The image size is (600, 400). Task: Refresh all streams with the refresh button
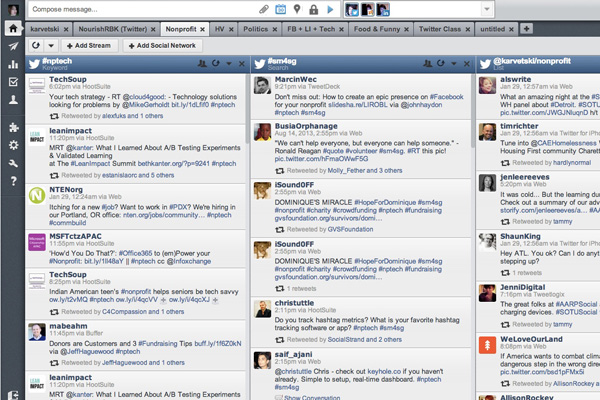tap(36, 46)
